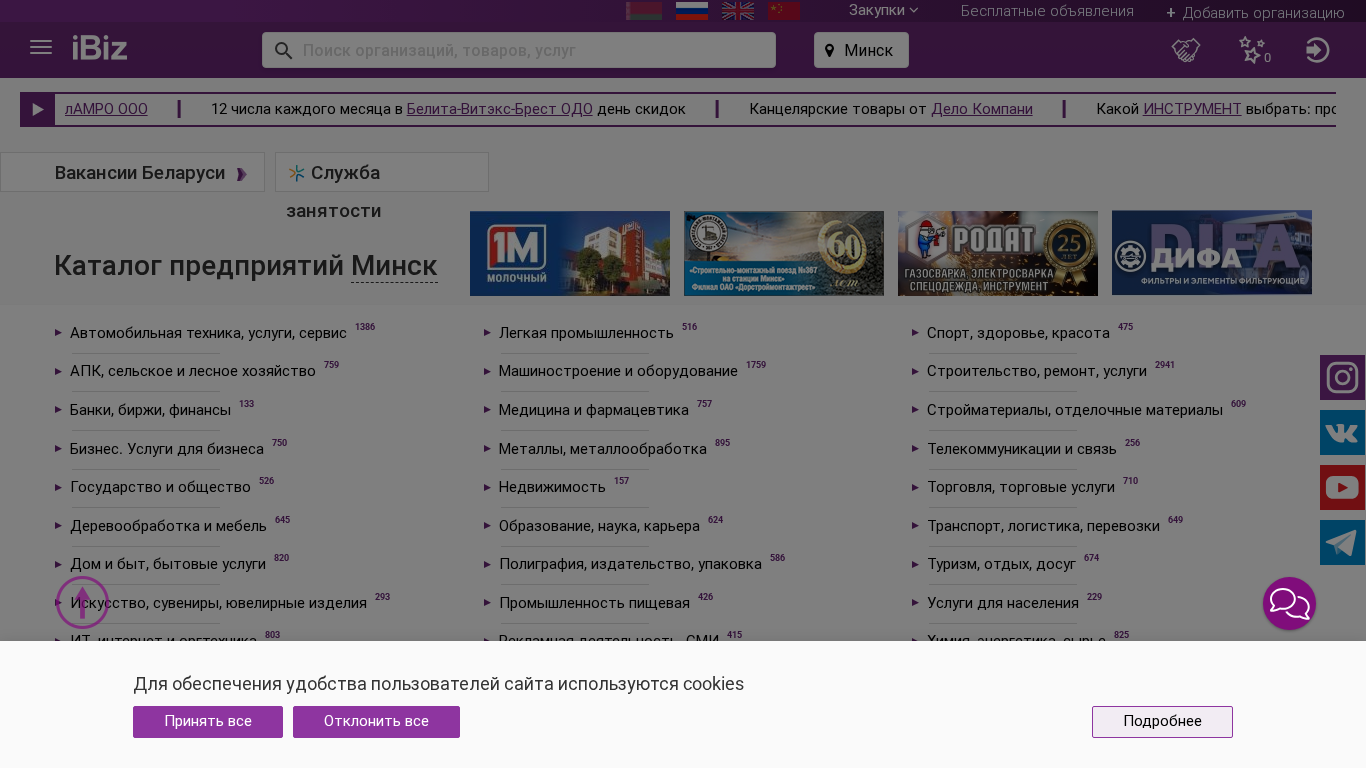This screenshot has height=768, width=1366.
Task: Open Белита-Витэкс-Брест ОДО link
Action: coord(500,109)
